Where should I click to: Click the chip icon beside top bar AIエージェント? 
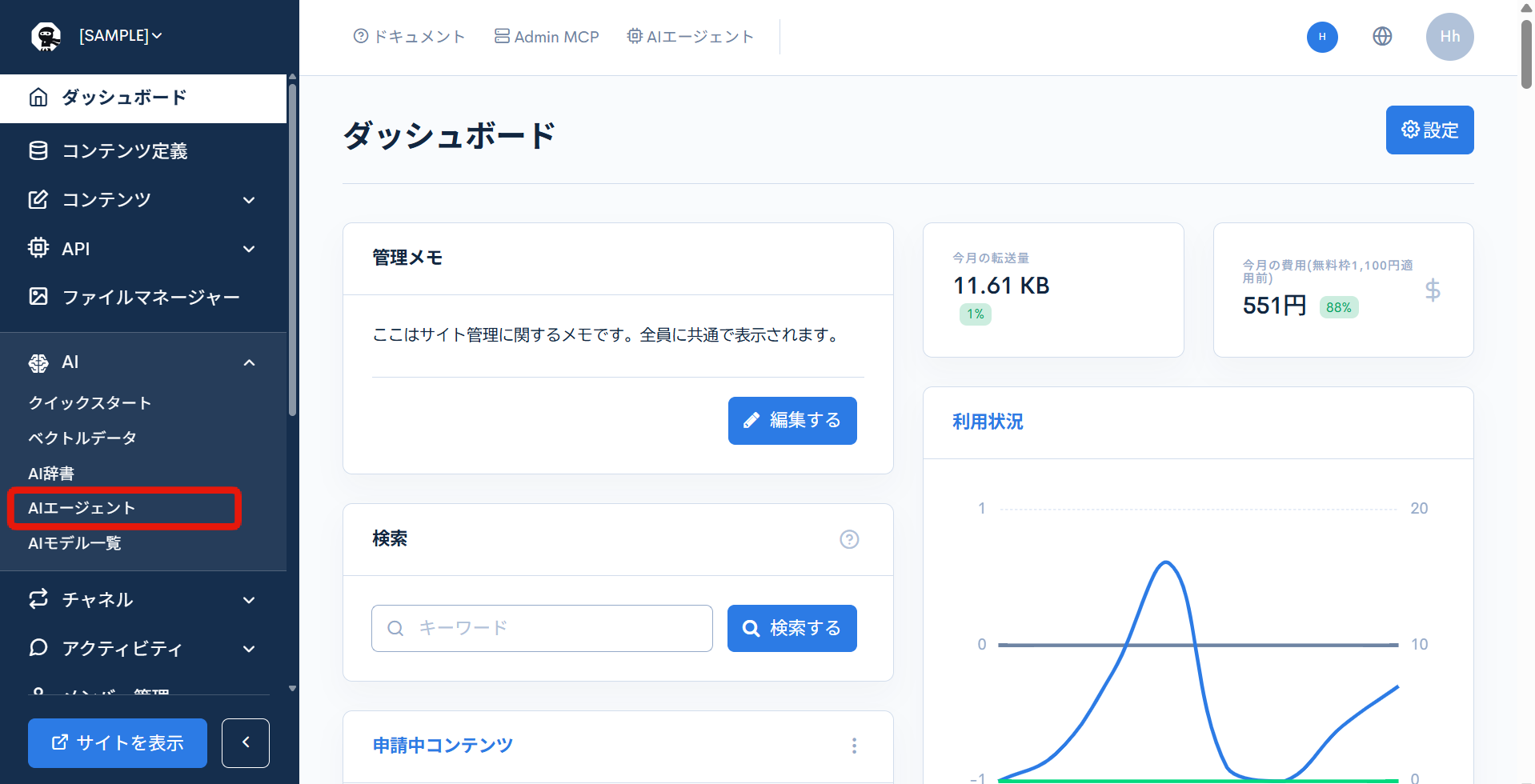point(635,36)
